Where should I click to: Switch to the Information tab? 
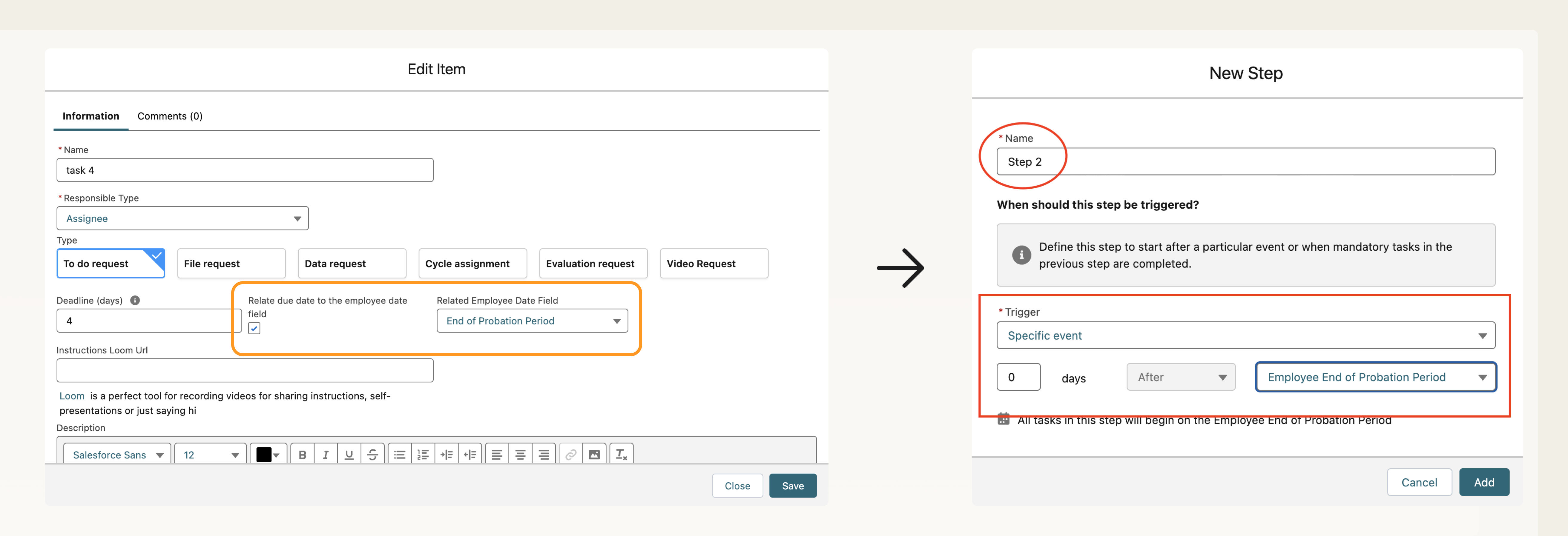[x=90, y=115]
